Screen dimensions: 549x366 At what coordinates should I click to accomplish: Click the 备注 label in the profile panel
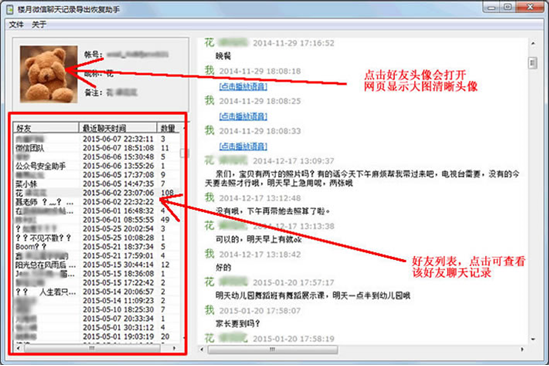coord(93,92)
